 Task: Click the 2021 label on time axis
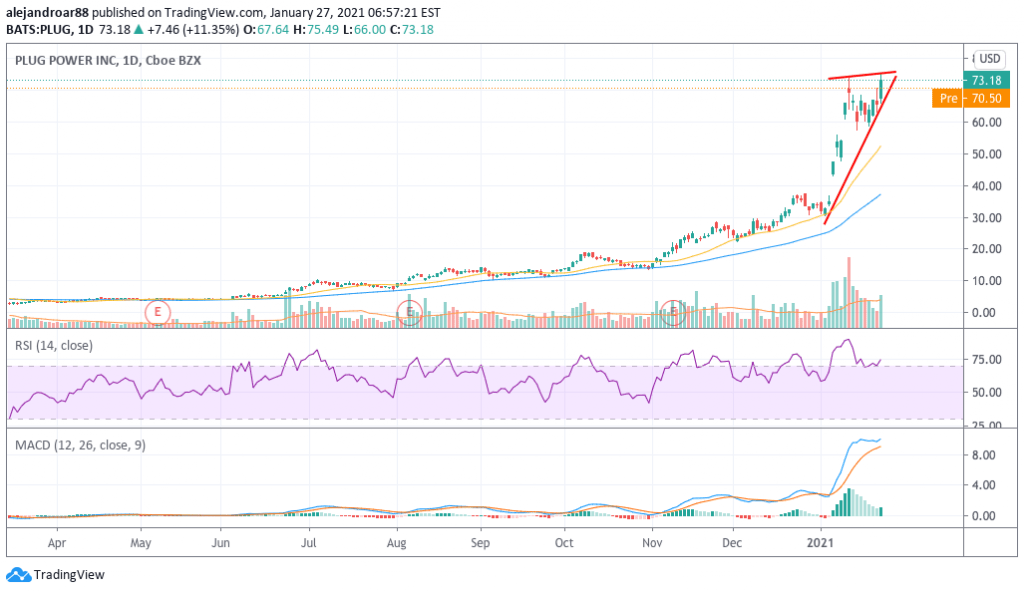point(821,542)
